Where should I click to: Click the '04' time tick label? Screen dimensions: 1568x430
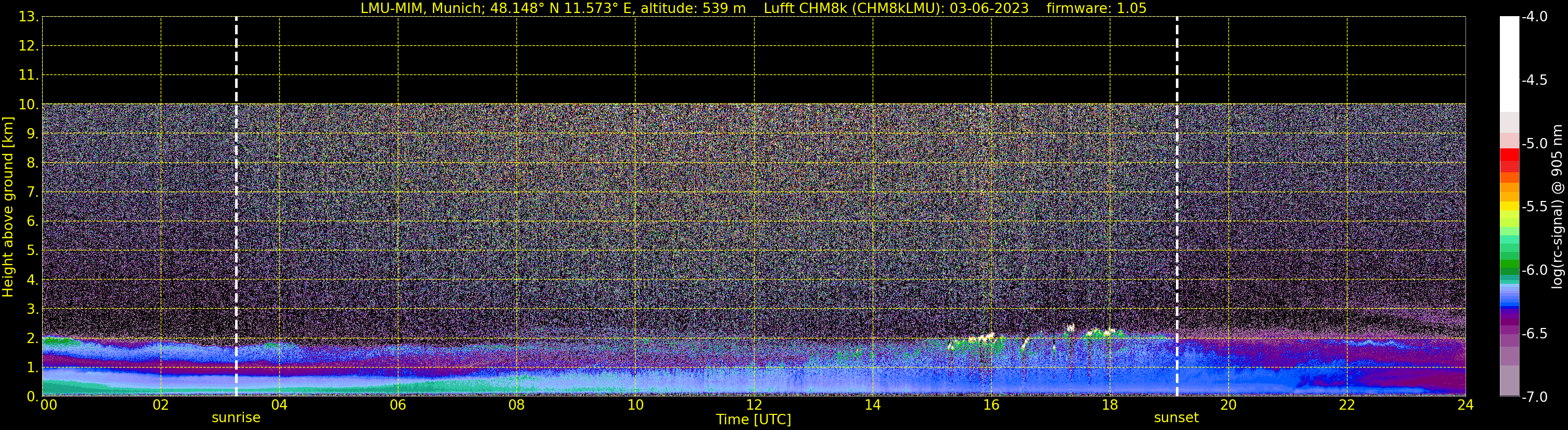pyautogui.click(x=279, y=405)
